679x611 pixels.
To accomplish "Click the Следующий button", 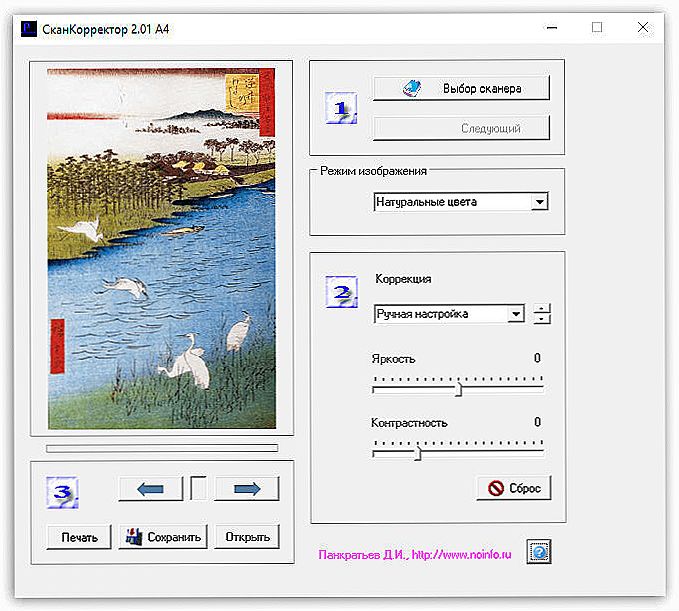I will point(461,128).
